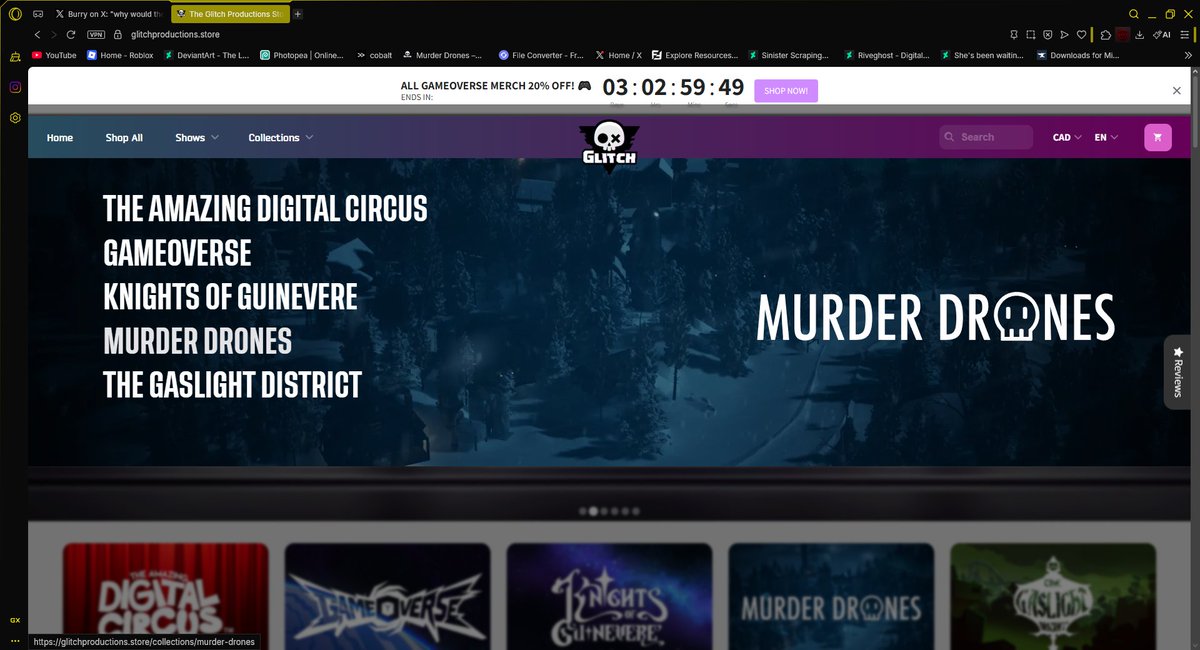Open Easy Setup sliders icon

coord(1185,34)
